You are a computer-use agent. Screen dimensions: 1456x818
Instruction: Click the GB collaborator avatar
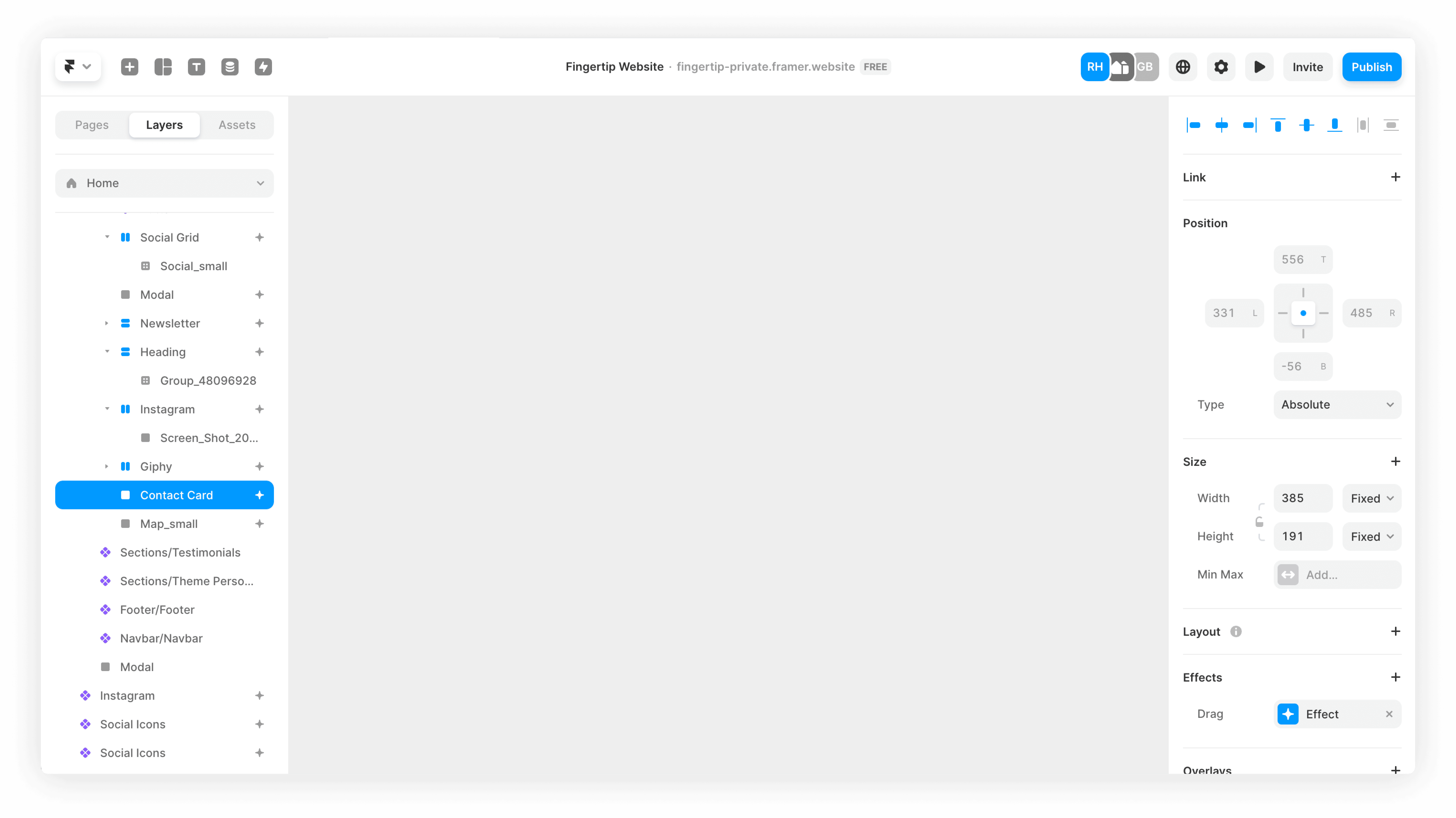pos(1146,67)
